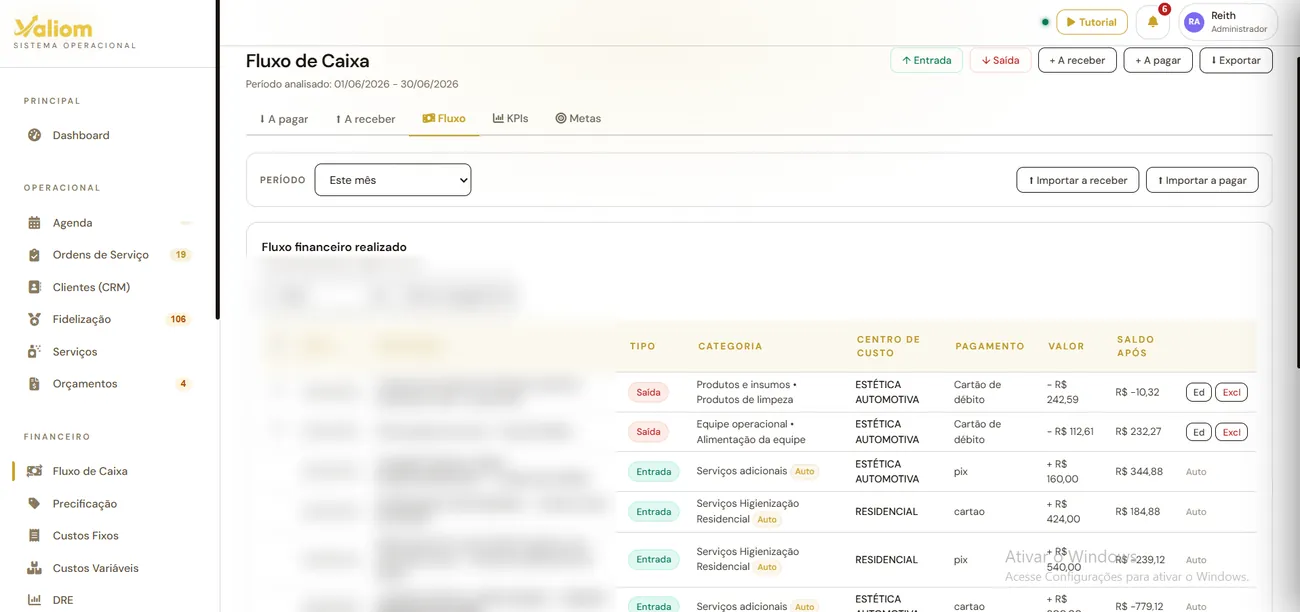Screen dimensions: 1300x612
Task: Click the Ordens de Serviço clipboard icon
Action: click(34, 255)
